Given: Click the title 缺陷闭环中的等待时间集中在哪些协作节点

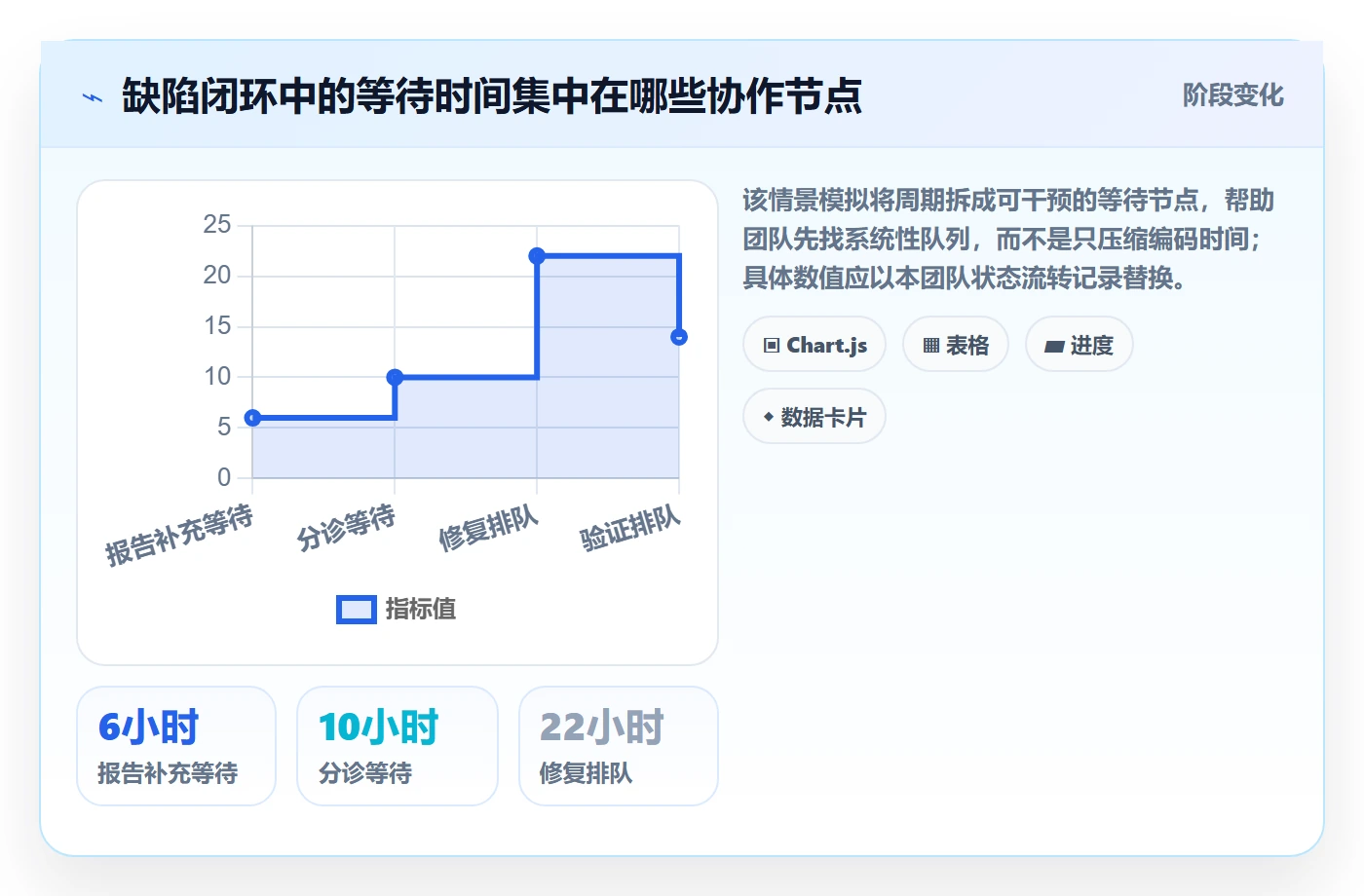Looking at the screenshot, I should point(492,96).
